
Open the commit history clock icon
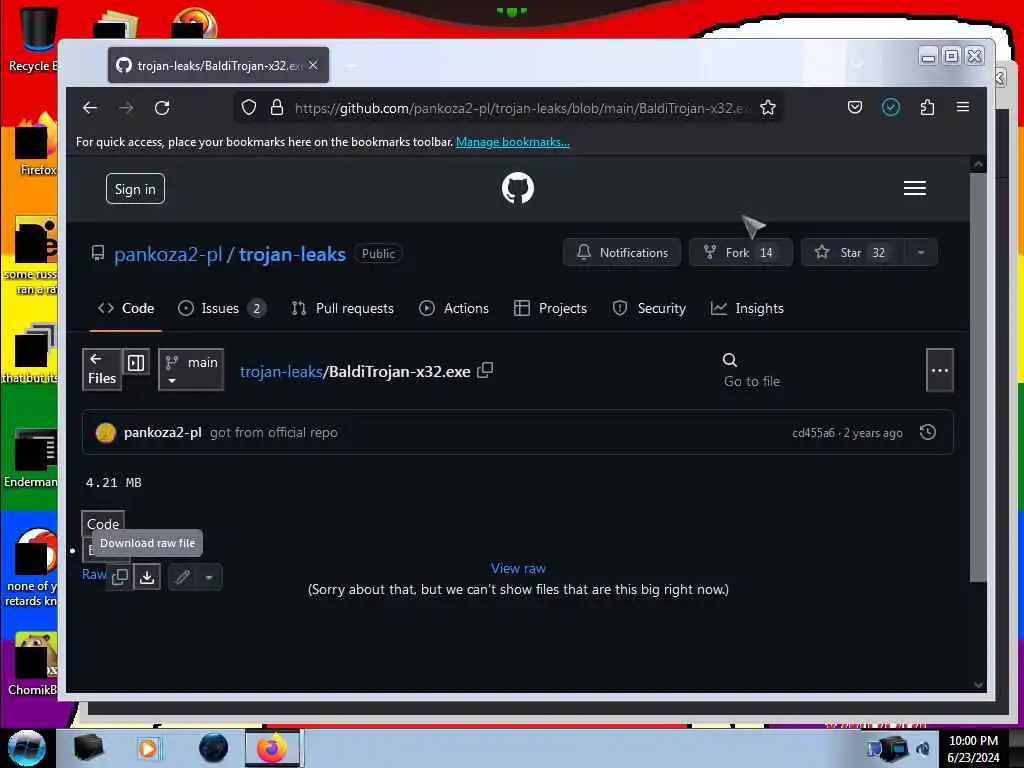(x=927, y=432)
